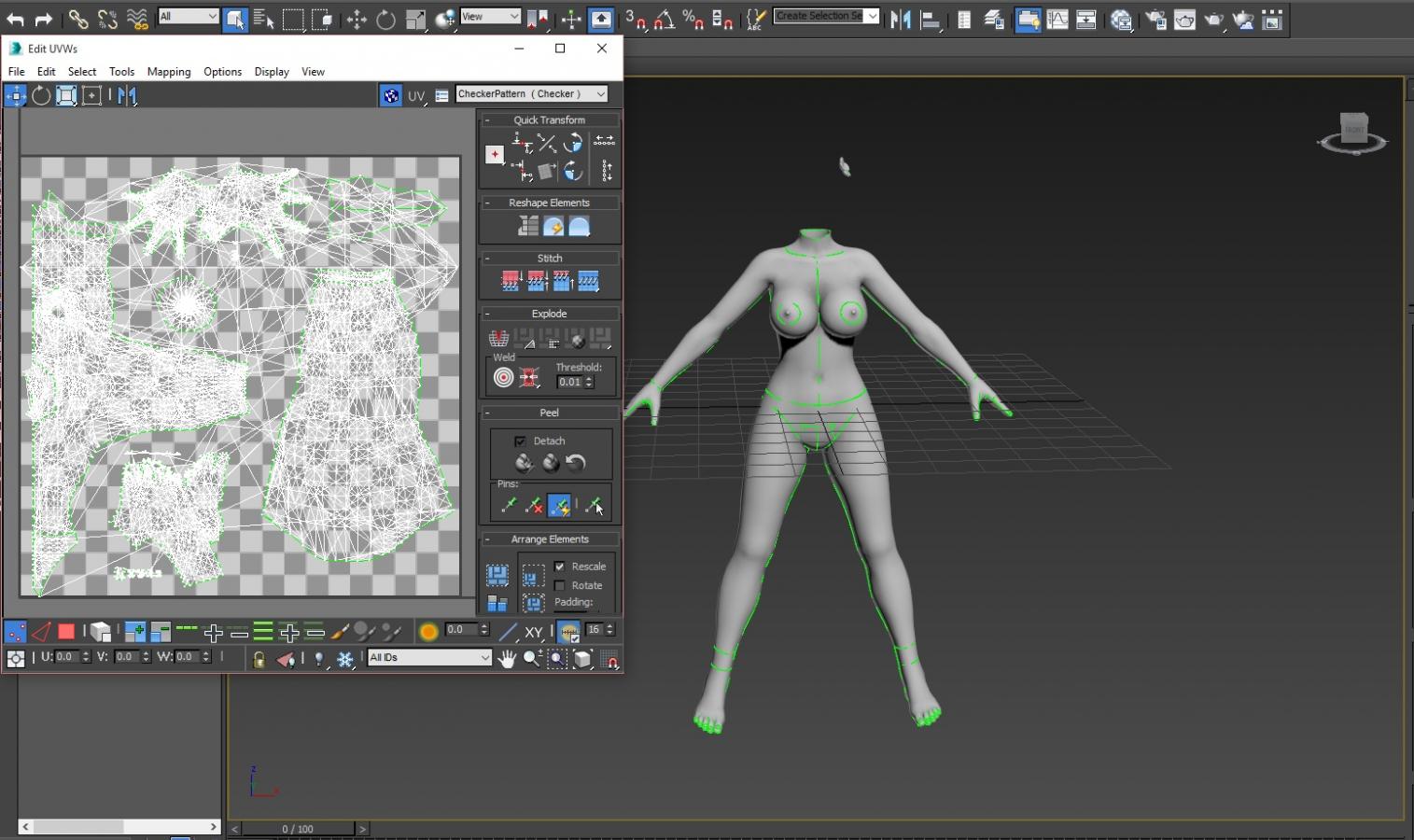Click Reset Peel icon in Peel panel

tap(576, 463)
